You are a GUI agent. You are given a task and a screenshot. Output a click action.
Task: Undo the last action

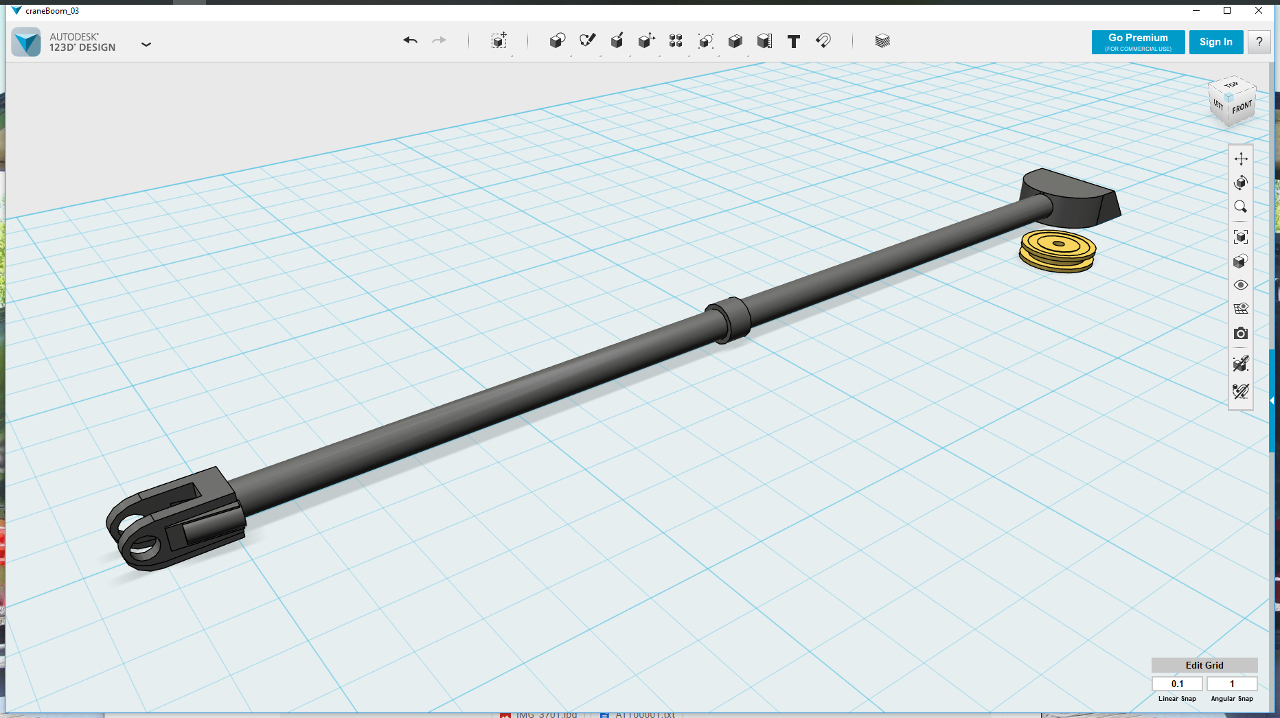click(410, 41)
